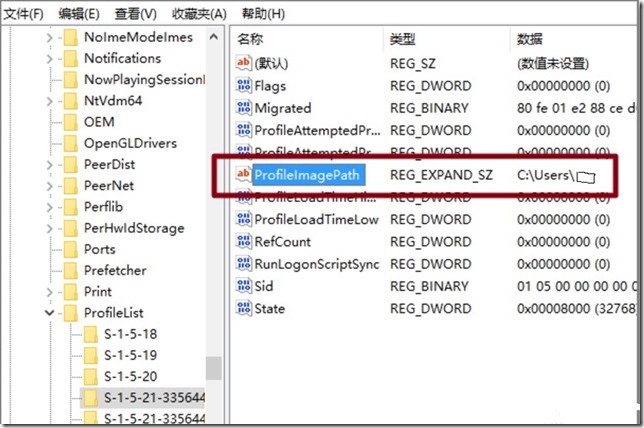
Task: Click the string icon of (默认) value
Action: pos(243,63)
